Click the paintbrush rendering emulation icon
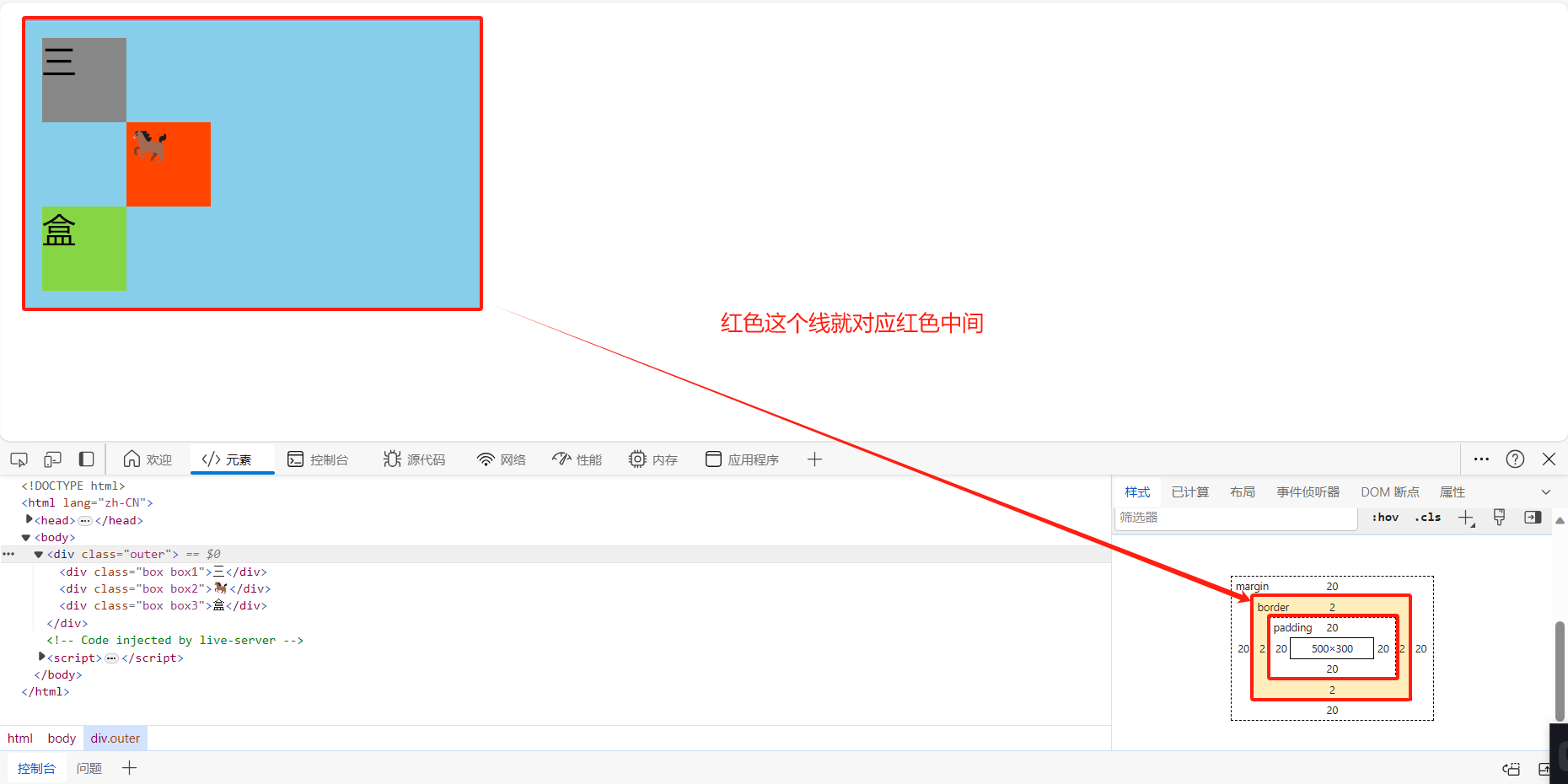The width and height of the screenshot is (1568, 784). [1499, 518]
